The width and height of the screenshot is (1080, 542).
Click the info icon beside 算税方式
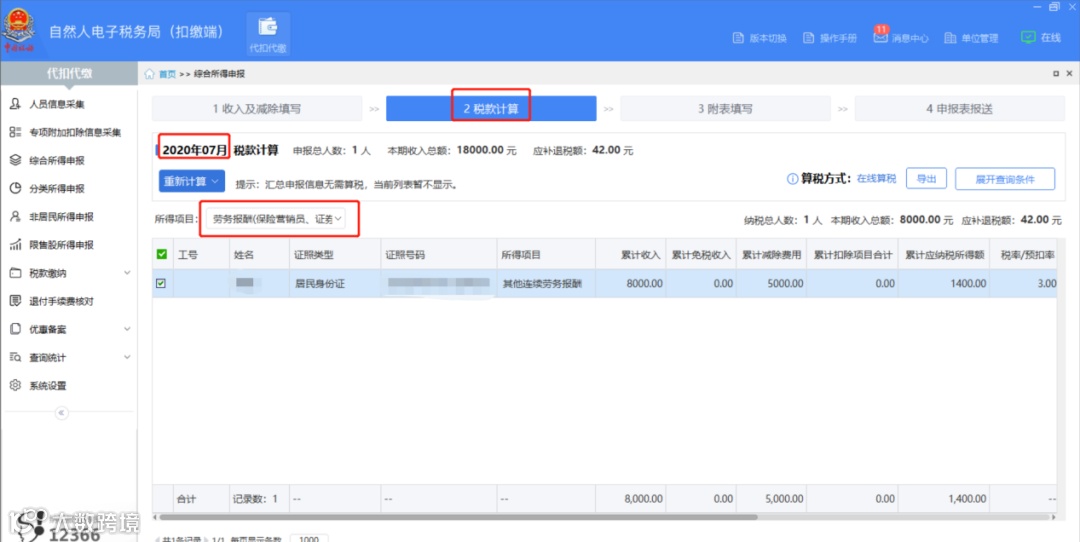point(792,179)
